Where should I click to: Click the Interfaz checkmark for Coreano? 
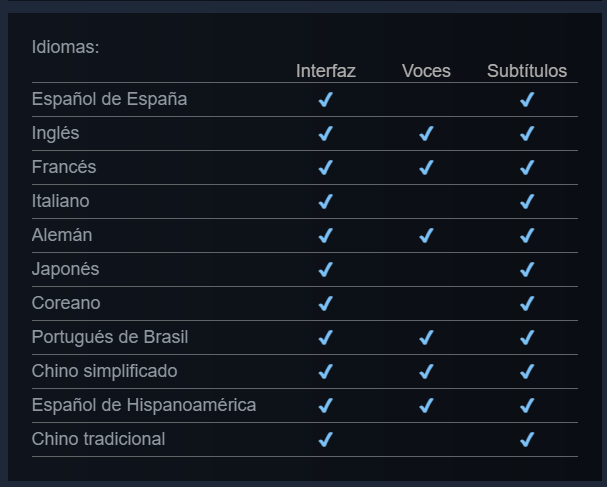coord(325,304)
